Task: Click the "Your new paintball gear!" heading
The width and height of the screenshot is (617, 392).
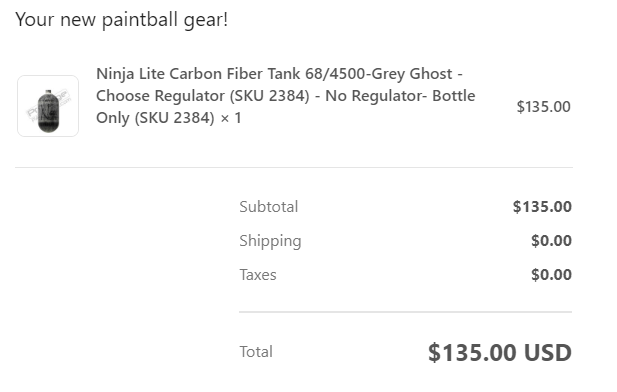Action: click(122, 20)
